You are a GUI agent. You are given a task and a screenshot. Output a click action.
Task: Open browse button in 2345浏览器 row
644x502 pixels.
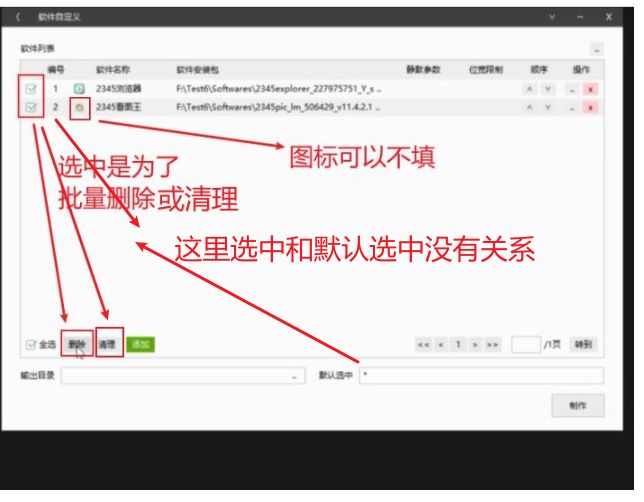(x=573, y=89)
